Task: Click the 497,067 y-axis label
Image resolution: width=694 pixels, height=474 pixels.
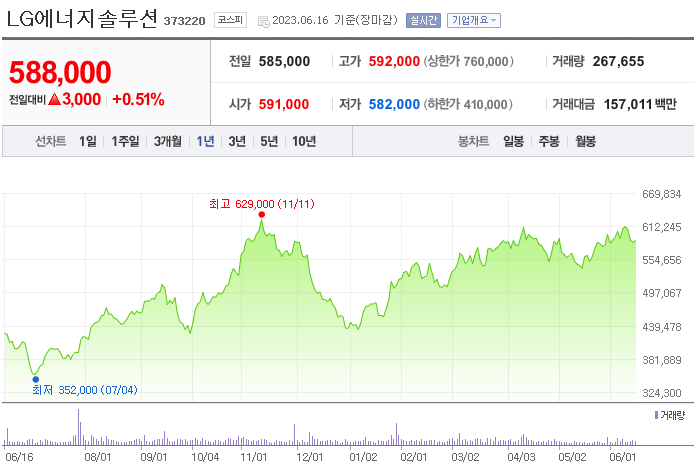Action: [x=662, y=293]
